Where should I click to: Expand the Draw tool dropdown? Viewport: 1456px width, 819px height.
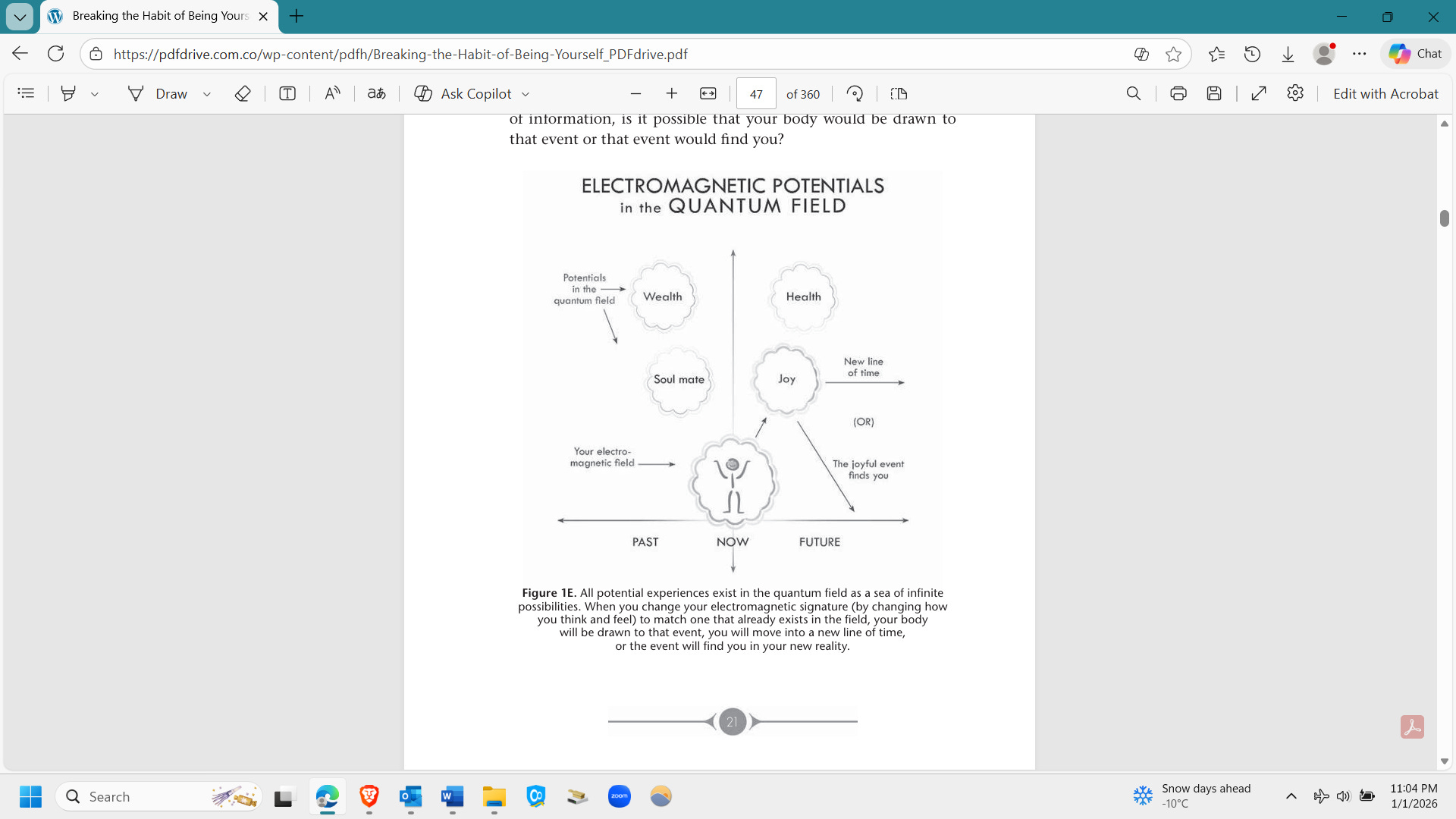(x=207, y=94)
